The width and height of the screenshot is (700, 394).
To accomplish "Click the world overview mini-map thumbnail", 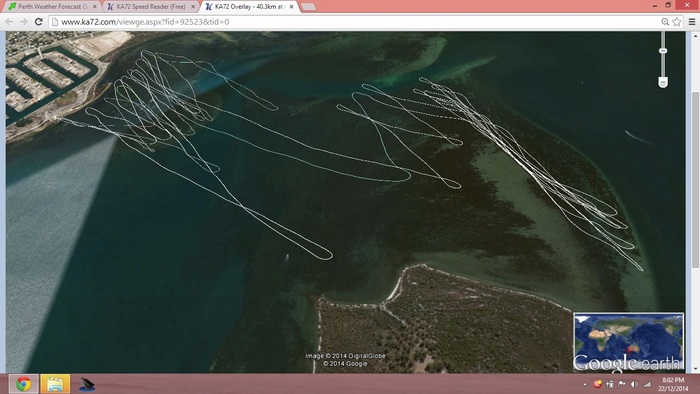I will [x=628, y=342].
